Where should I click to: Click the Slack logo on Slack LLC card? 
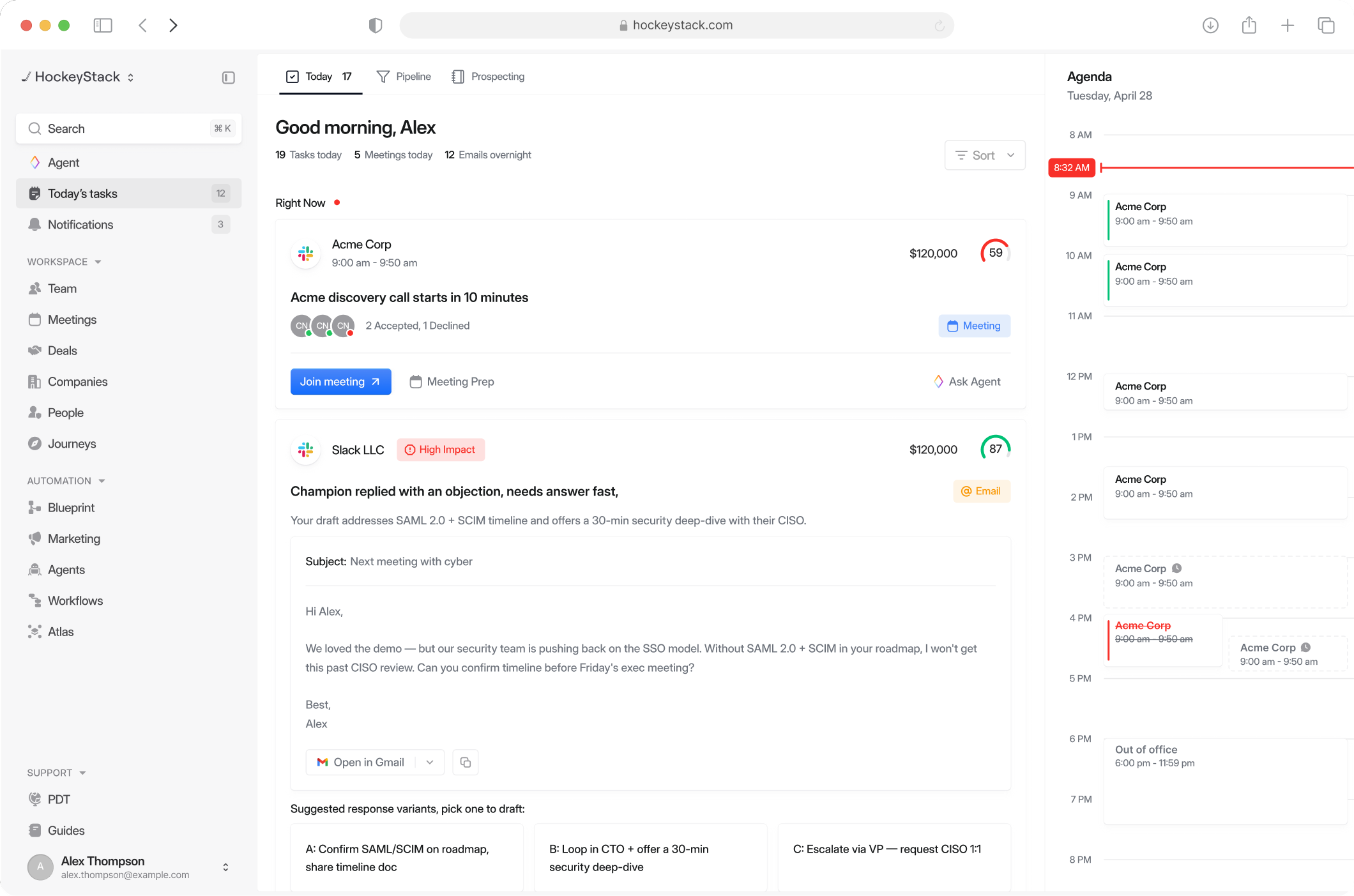(x=306, y=450)
